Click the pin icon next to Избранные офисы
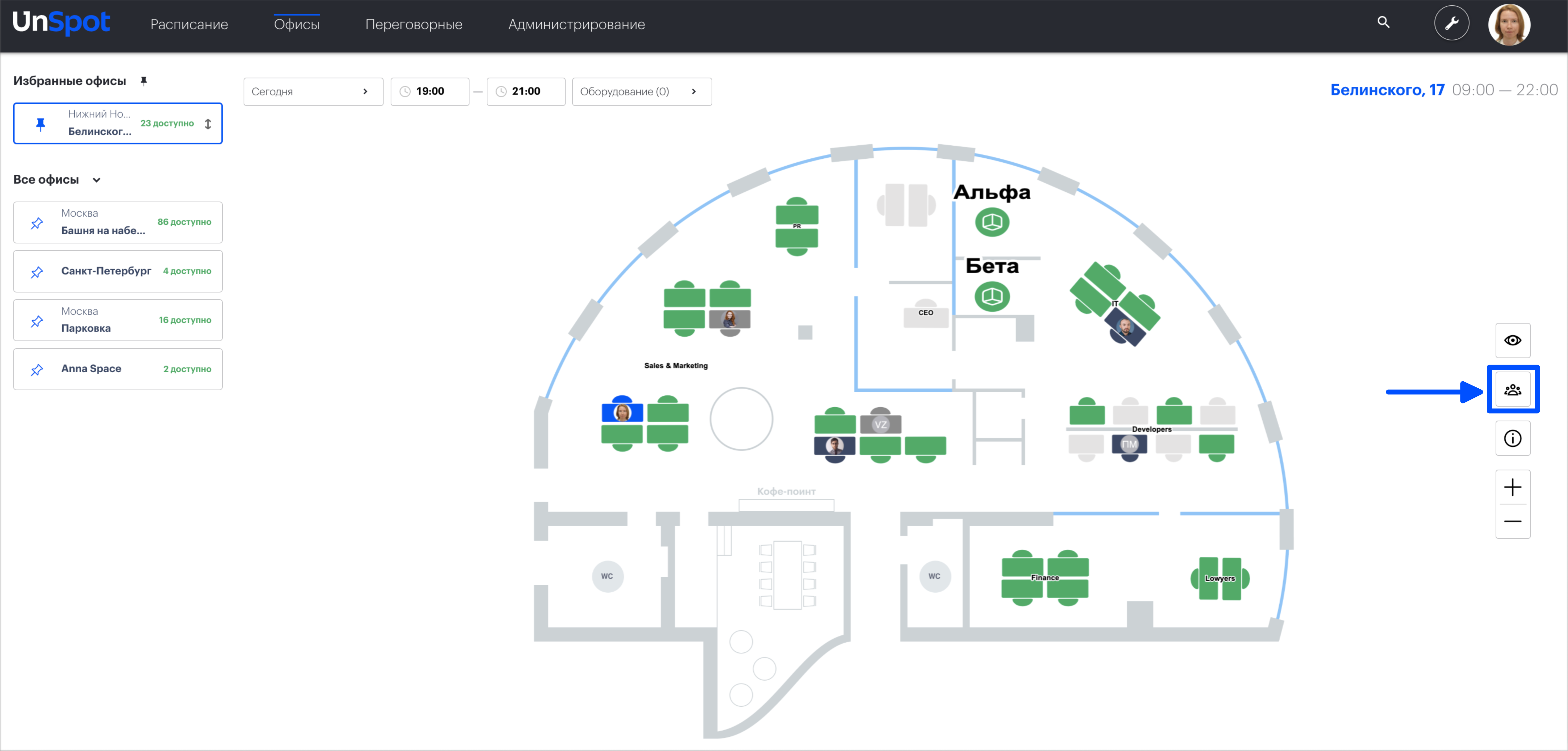Screen dimensions: 1568x751 click(144, 81)
